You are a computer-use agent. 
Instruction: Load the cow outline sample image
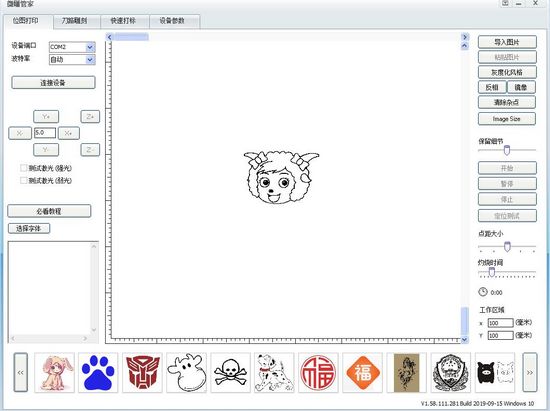pos(186,372)
